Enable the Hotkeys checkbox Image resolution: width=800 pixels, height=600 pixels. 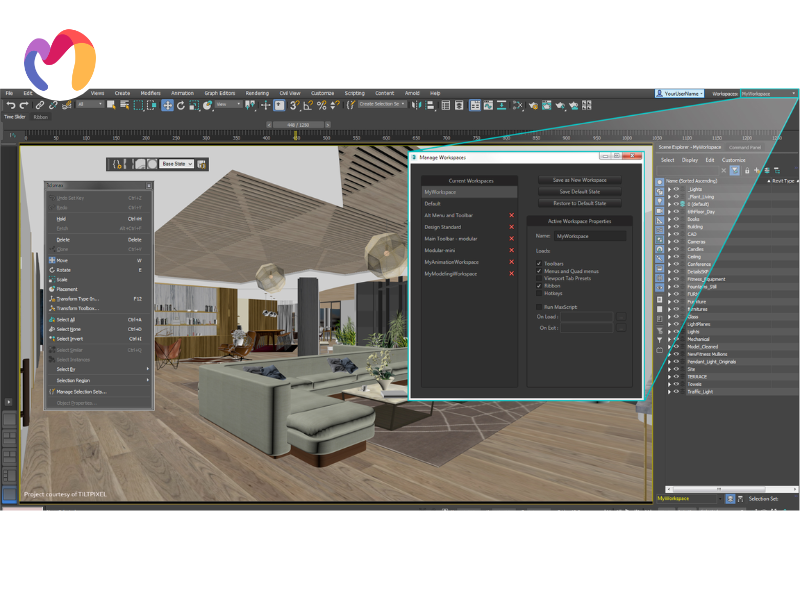coord(538,293)
